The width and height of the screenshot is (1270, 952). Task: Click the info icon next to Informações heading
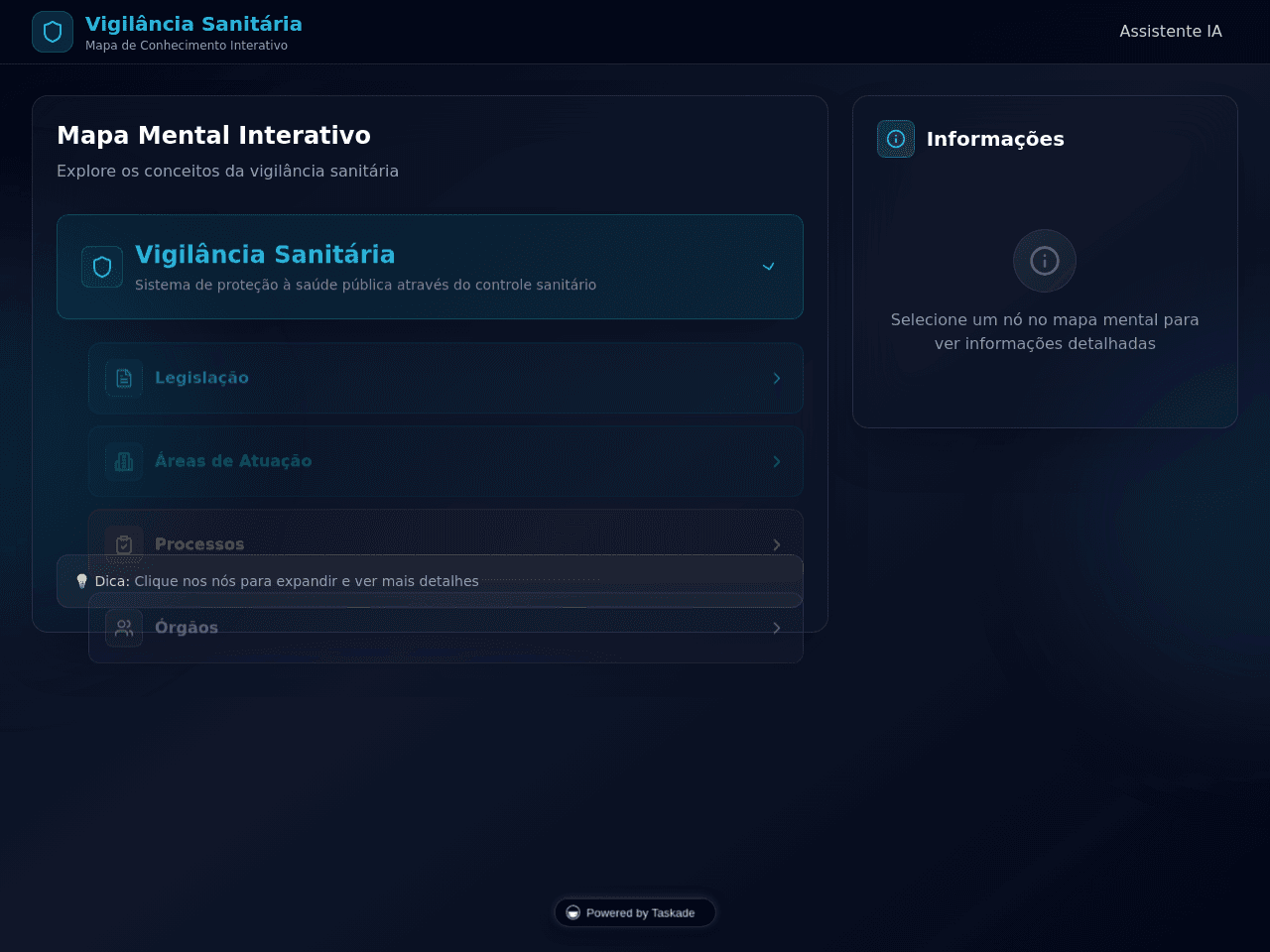tap(896, 139)
